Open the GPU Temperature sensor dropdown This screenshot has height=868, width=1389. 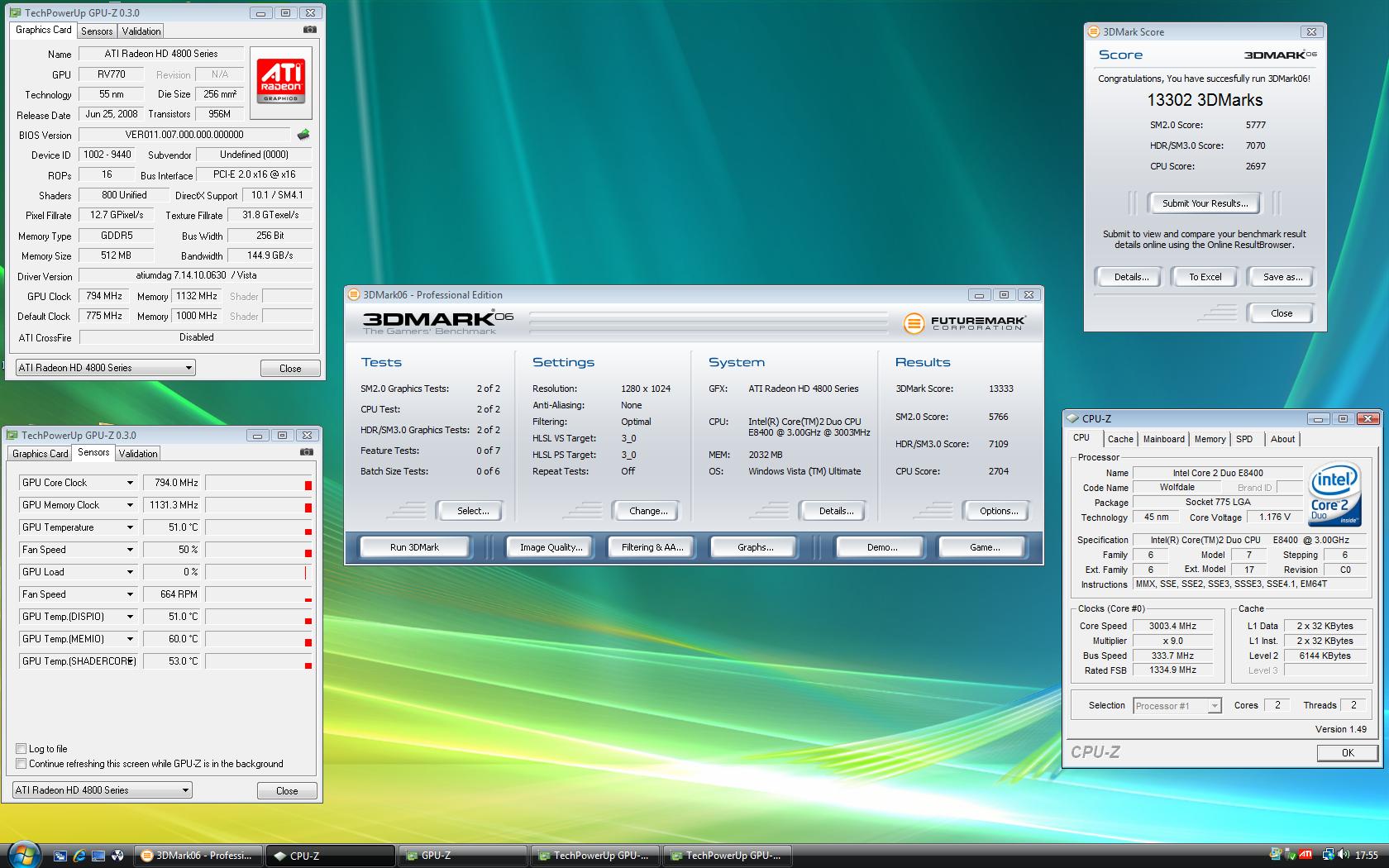[130, 527]
